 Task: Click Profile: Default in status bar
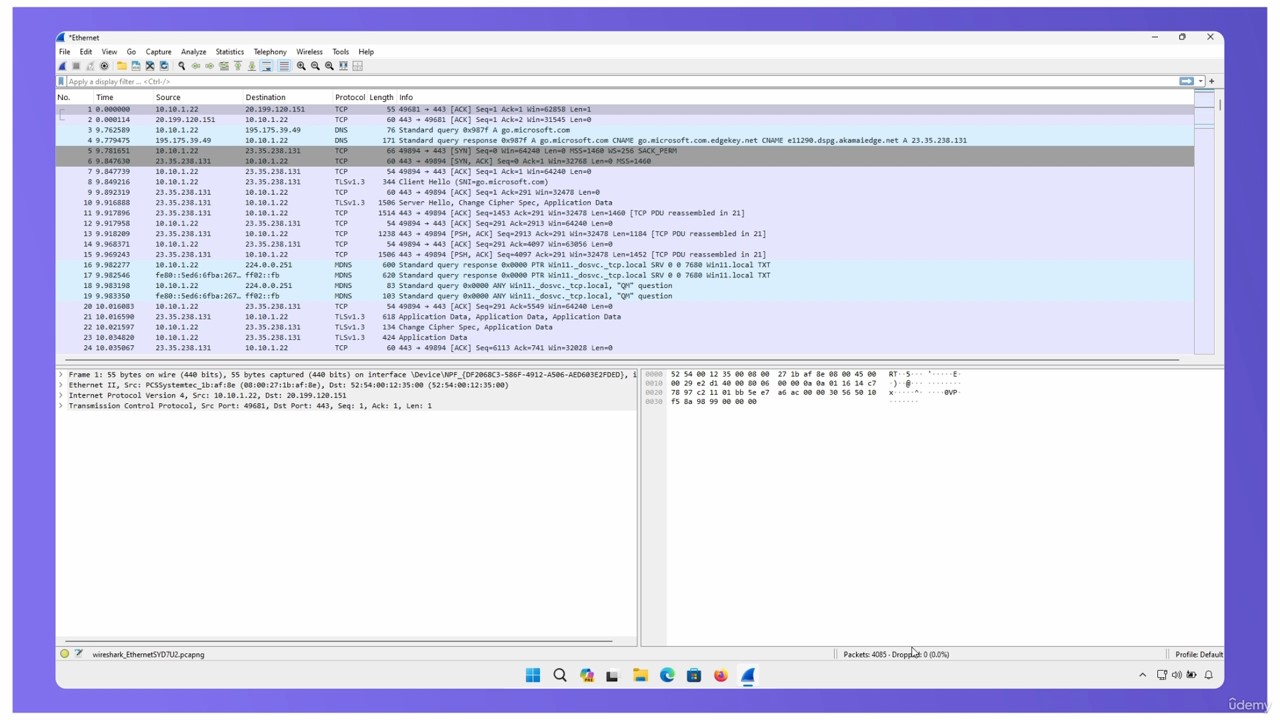[1198, 654]
